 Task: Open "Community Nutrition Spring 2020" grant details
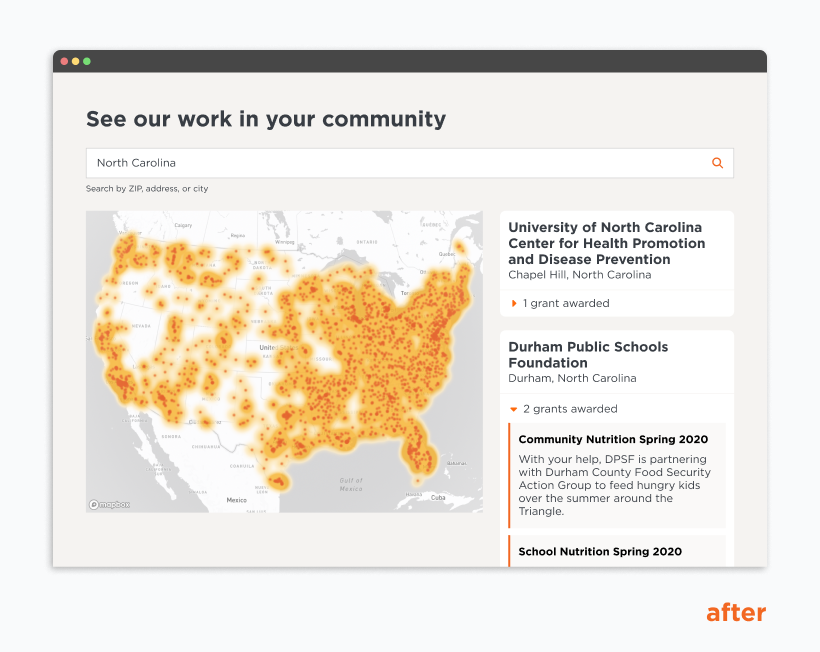613,439
